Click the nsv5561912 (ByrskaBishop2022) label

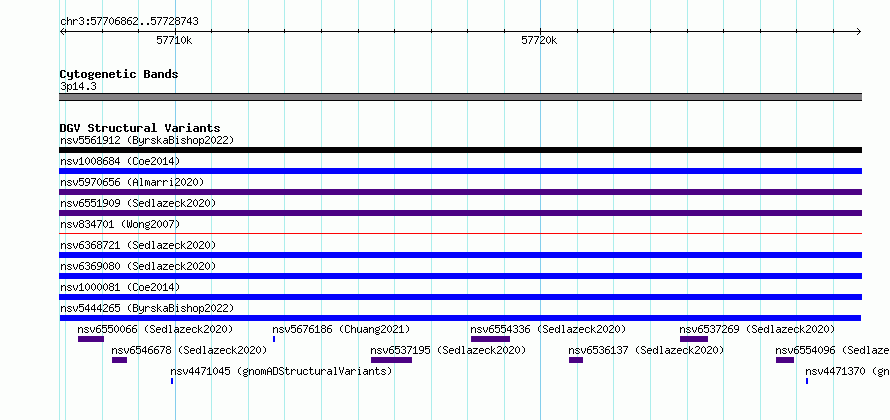pyautogui.click(x=147, y=140)
